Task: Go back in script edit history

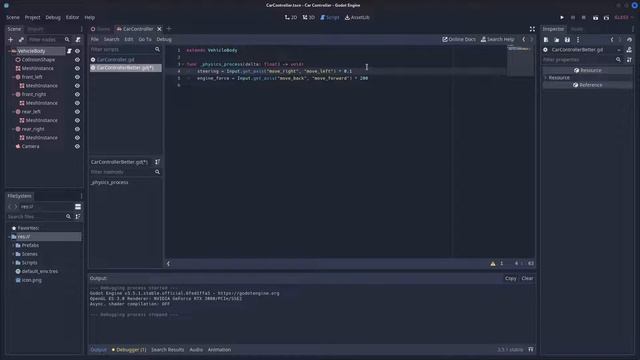Action: (x=524, y=40)
